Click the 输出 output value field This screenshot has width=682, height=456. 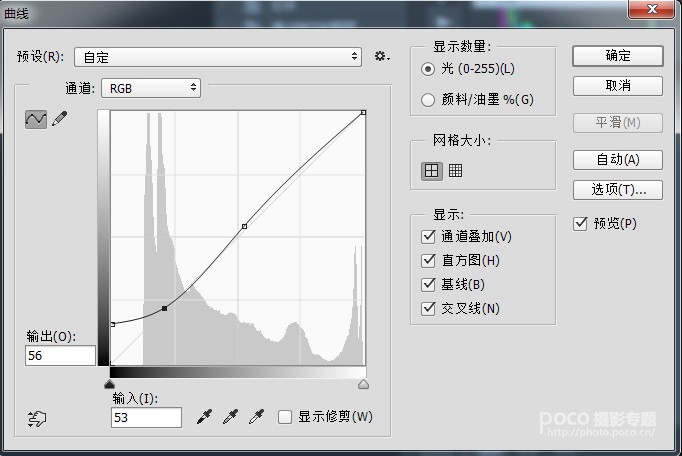[60, 355]
